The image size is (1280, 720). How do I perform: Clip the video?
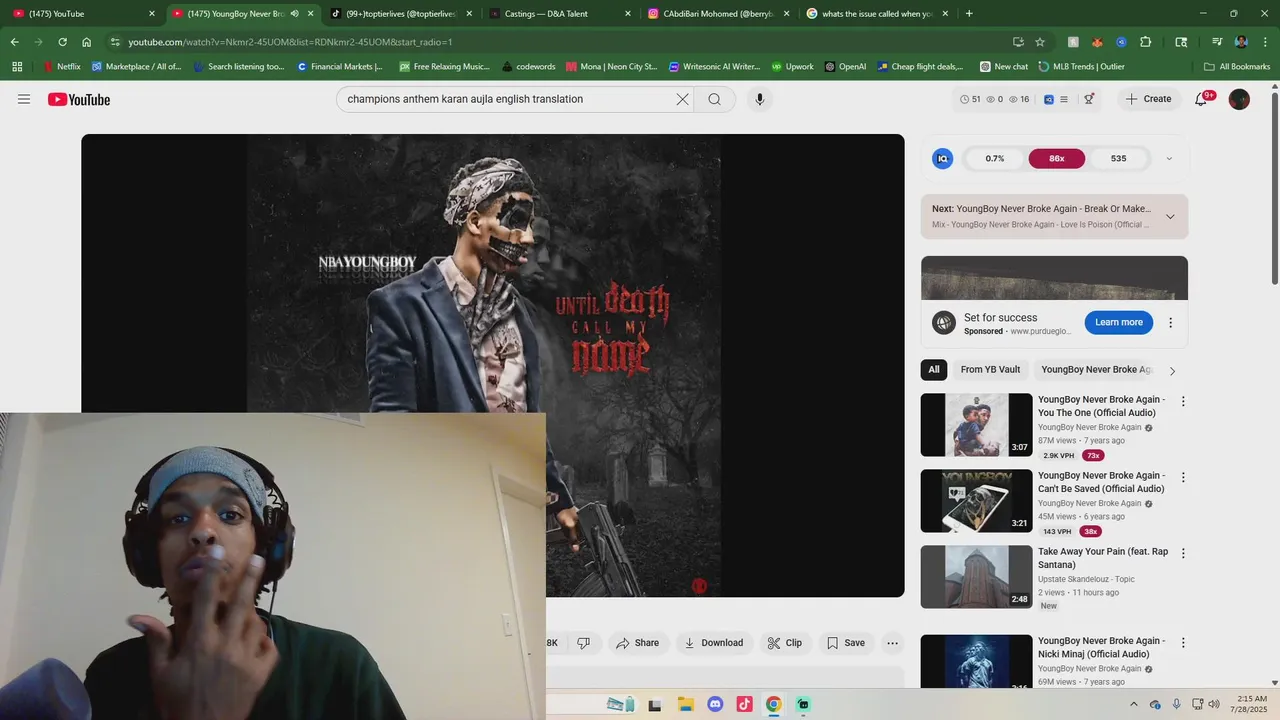[x=785, y=643]
